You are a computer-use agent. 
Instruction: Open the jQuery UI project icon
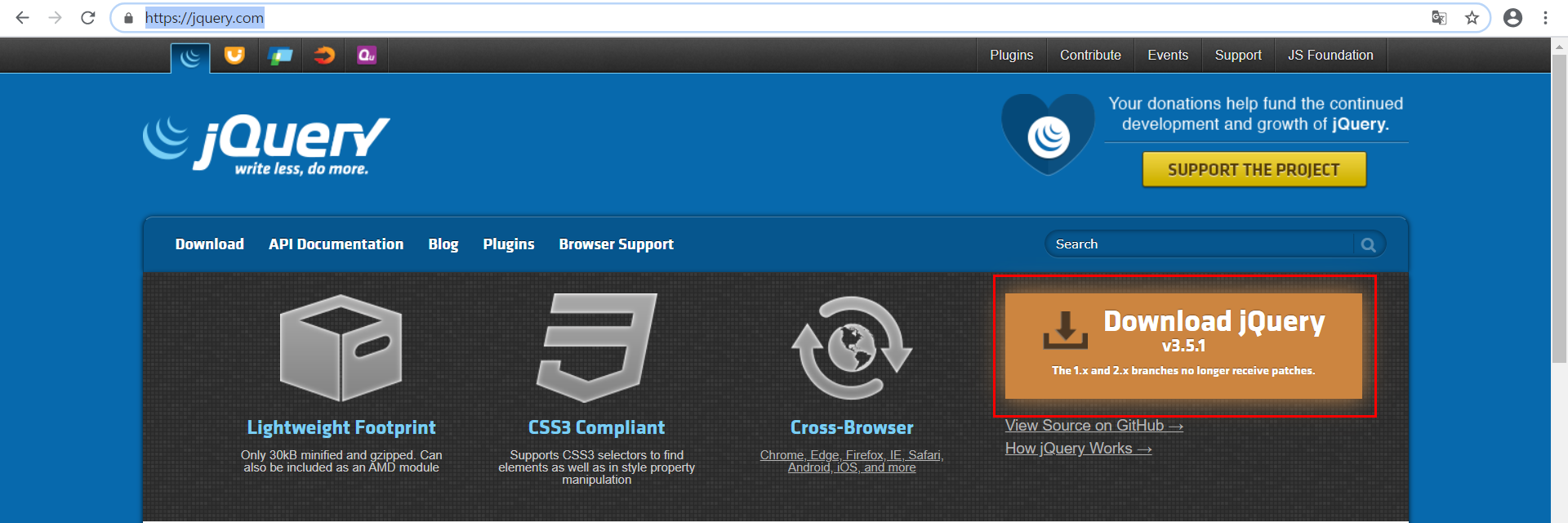point(234,56)
